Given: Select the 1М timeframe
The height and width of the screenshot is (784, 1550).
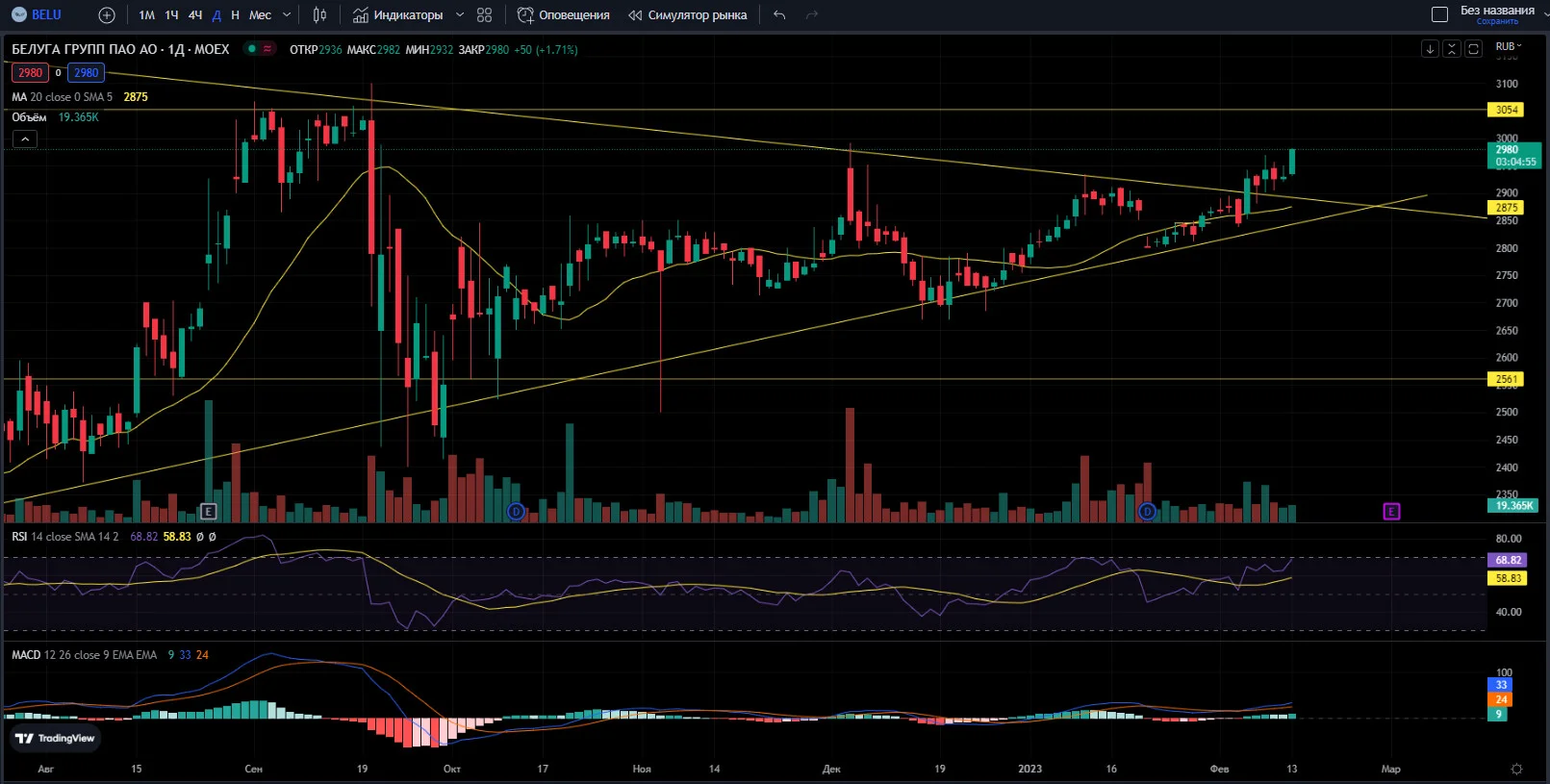Looking at the screenshot, I should [x=146, y=14].
